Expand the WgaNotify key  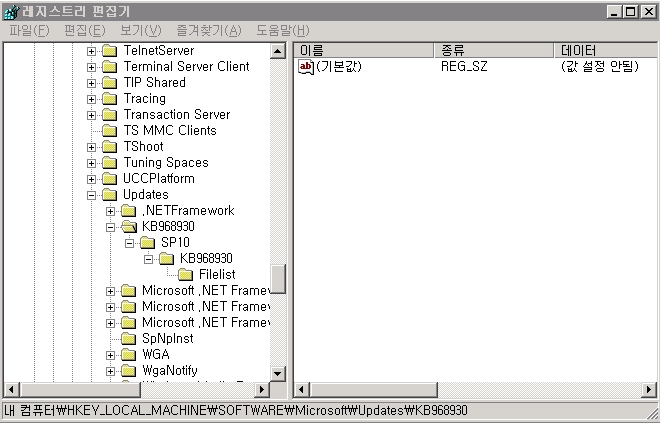point(110,371)
